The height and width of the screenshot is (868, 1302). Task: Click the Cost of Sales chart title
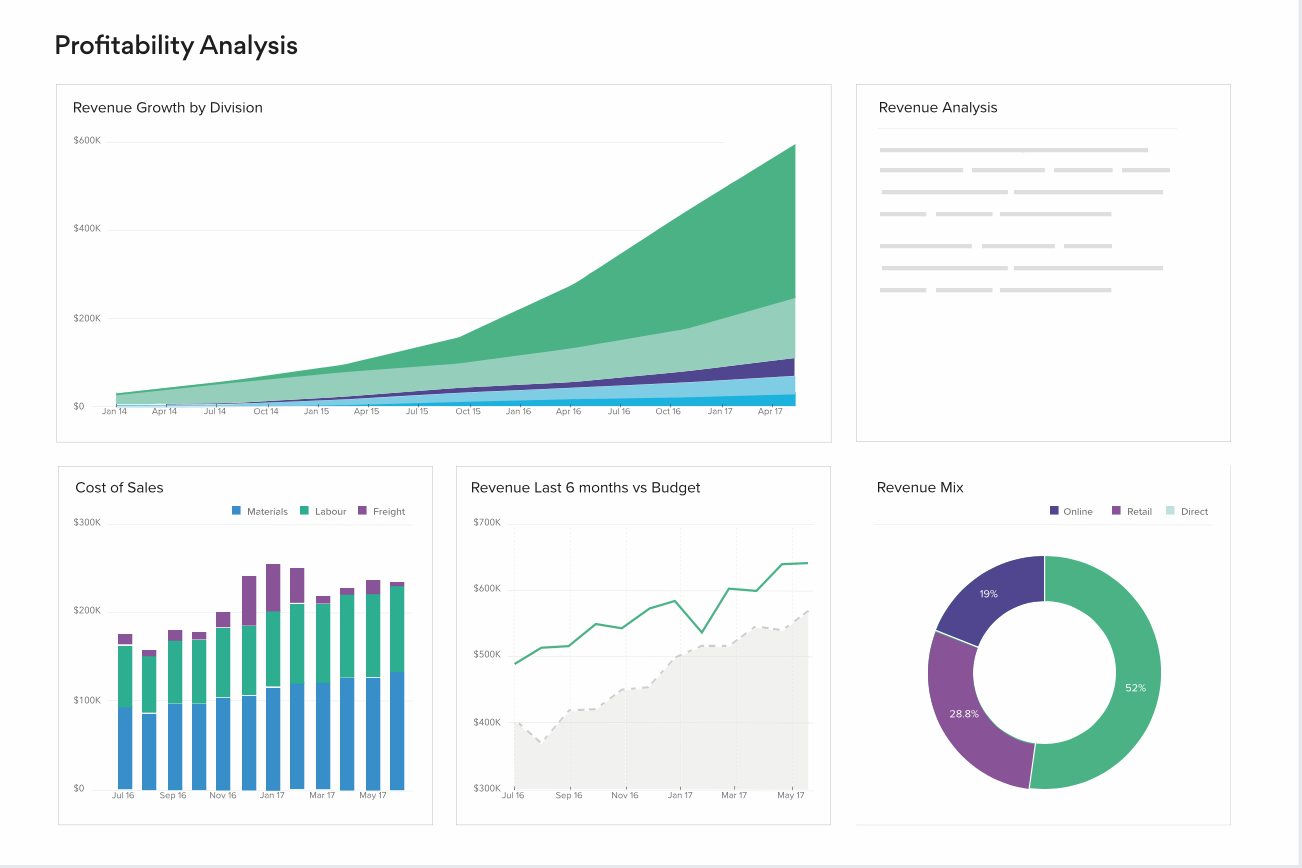(119, 488)
